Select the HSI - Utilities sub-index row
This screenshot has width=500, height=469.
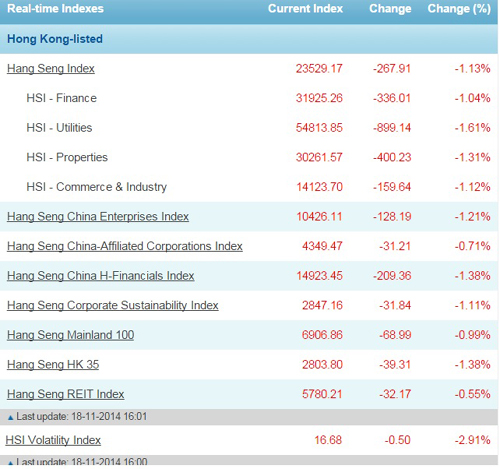[x=249, y=128]
